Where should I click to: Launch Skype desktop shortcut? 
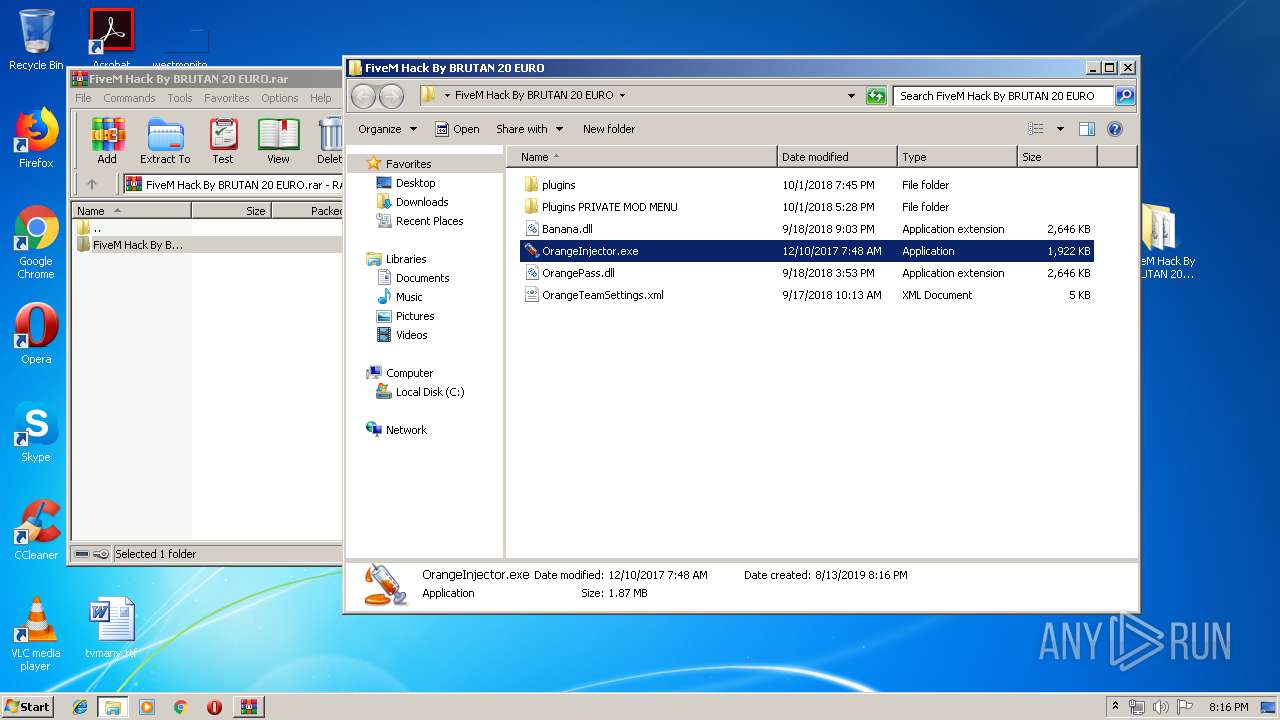point(36,433)
